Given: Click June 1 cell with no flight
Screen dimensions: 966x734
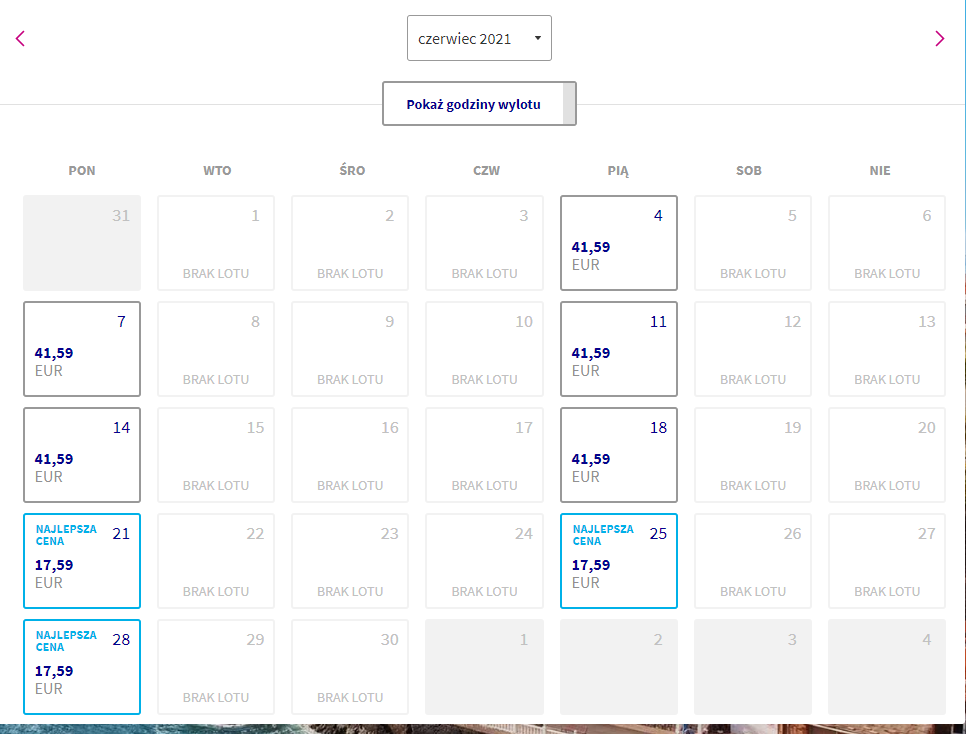Looking at the screenshot, I should pyautogui.click(x=216, y=243).
